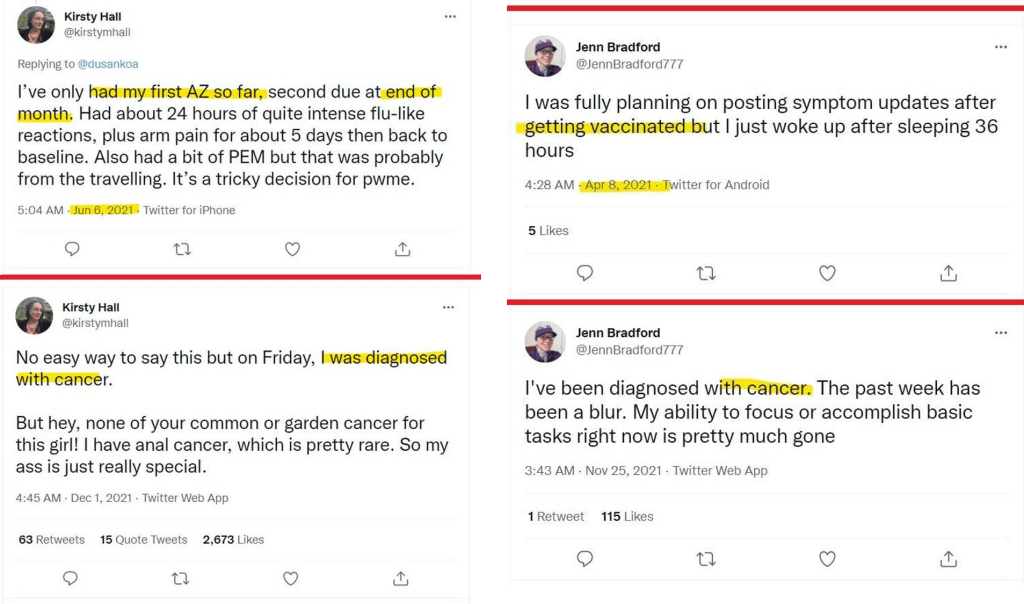View the 63 Retweets list
Screen dimensions: 1024x604
click(52, 539)
